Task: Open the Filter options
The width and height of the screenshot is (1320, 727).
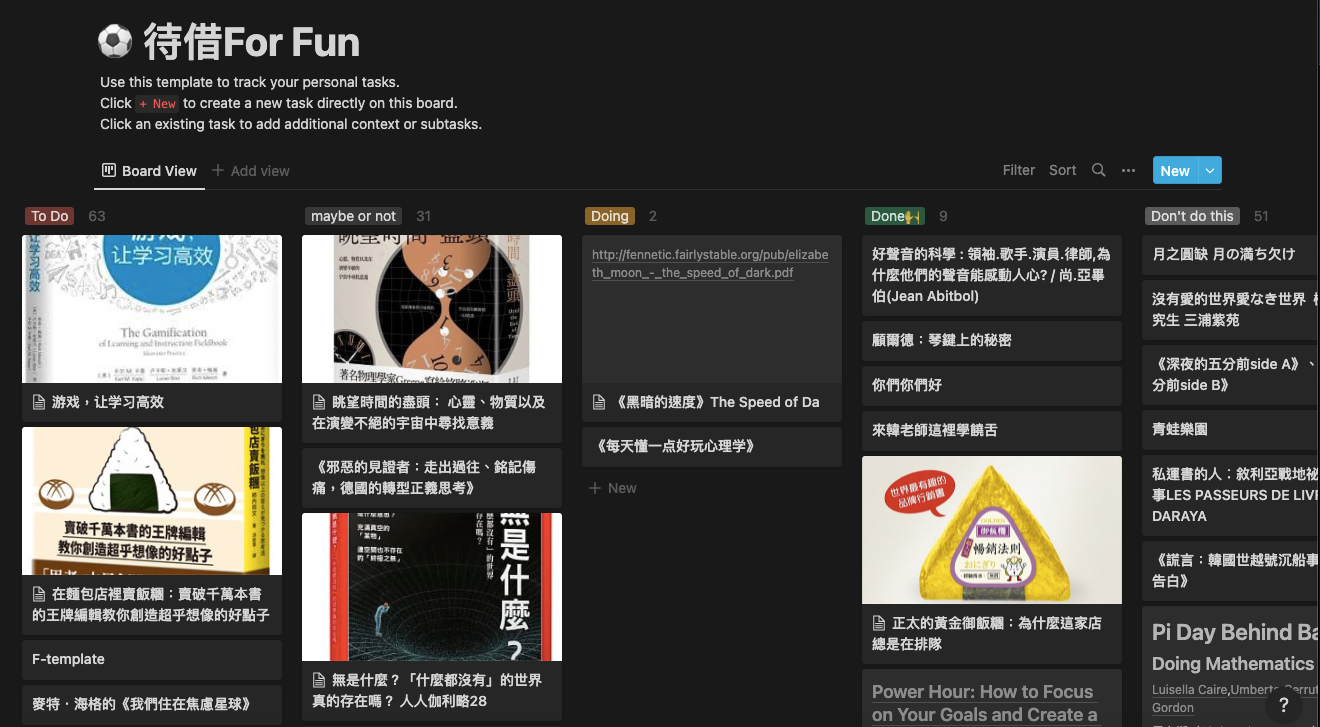Action: (1018, 170)
